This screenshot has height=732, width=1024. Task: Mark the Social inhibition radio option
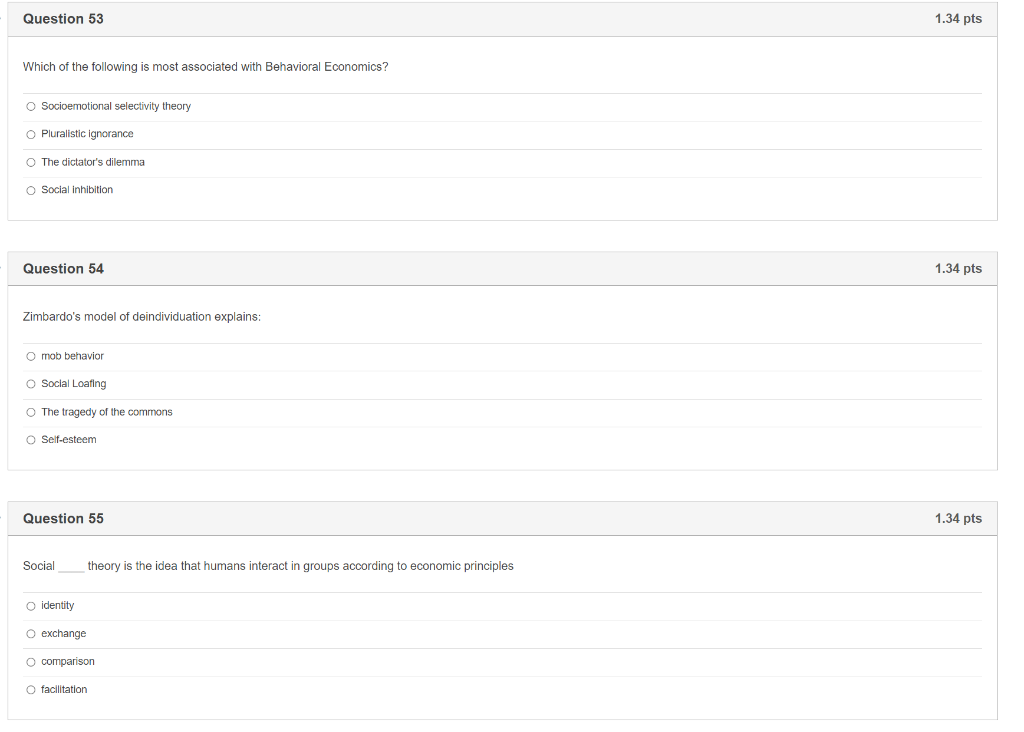31,191
